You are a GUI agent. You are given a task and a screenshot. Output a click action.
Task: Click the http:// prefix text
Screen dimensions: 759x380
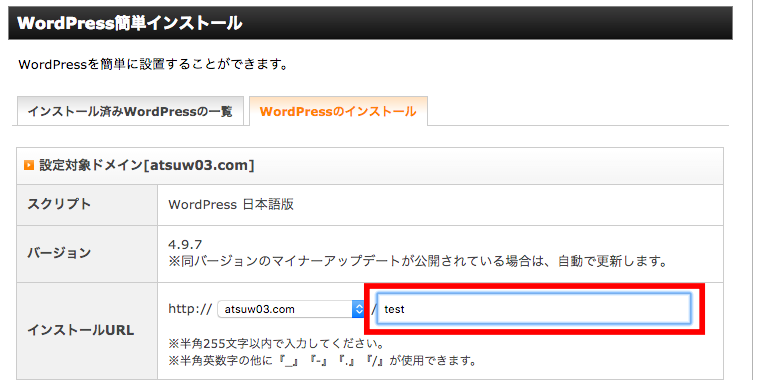[x=190, y=309]
